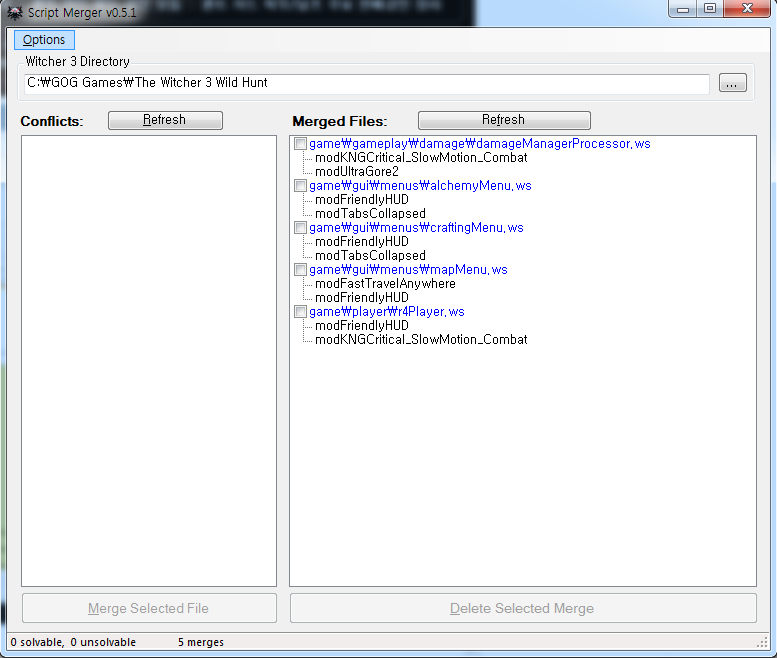The image size is (777, 658).
Task: Refresh the Conflicts list
Action: coord(165,120)
